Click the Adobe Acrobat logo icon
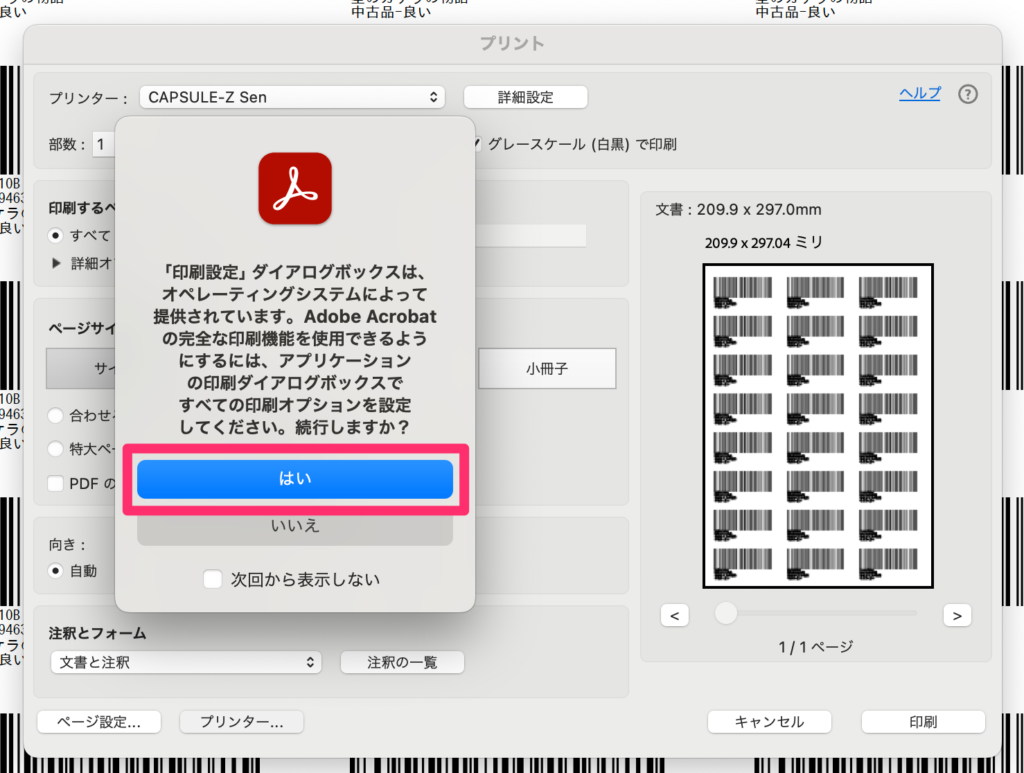1024x773 pixels. click(295, 188)
